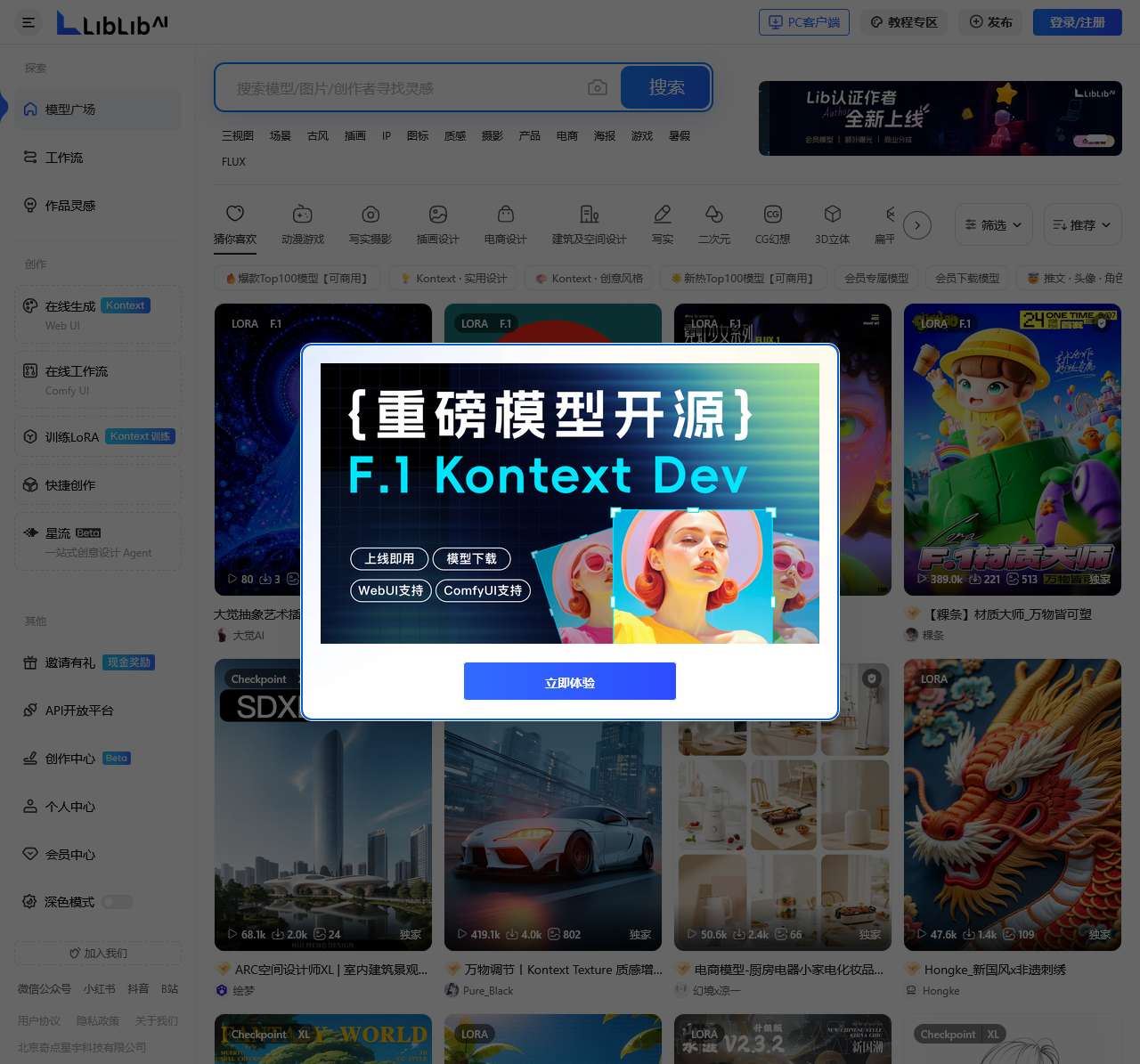Select the 插画设计 category icon

coord(438,224)
